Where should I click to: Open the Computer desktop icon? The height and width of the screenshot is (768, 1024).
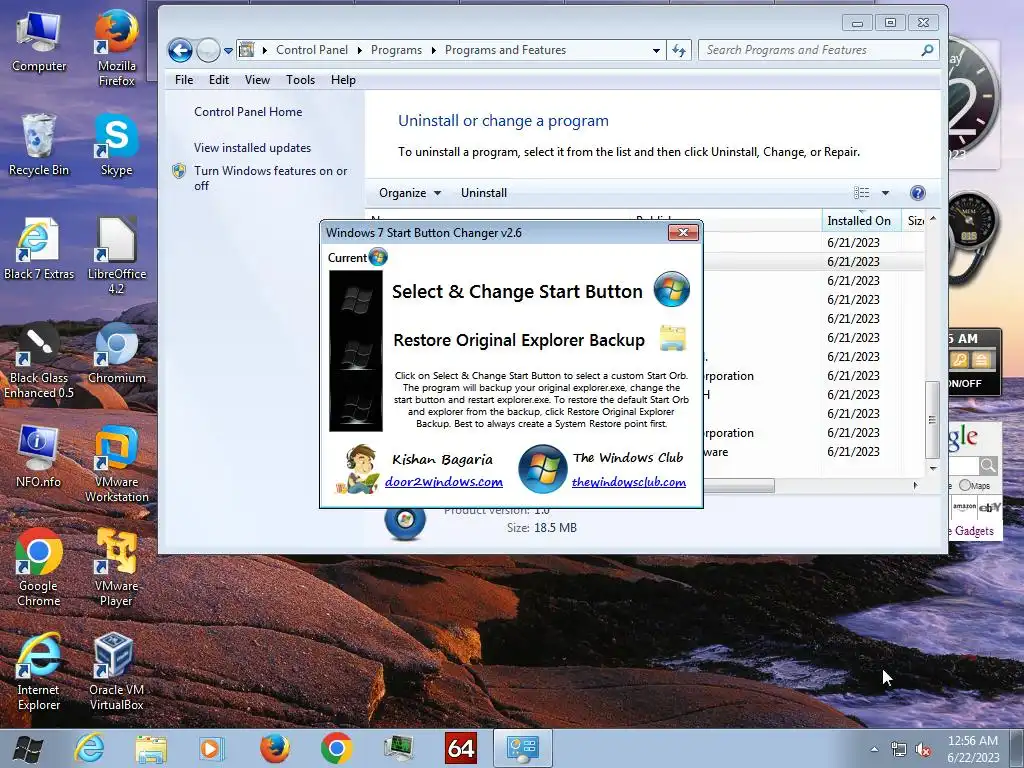click(39, 41)
